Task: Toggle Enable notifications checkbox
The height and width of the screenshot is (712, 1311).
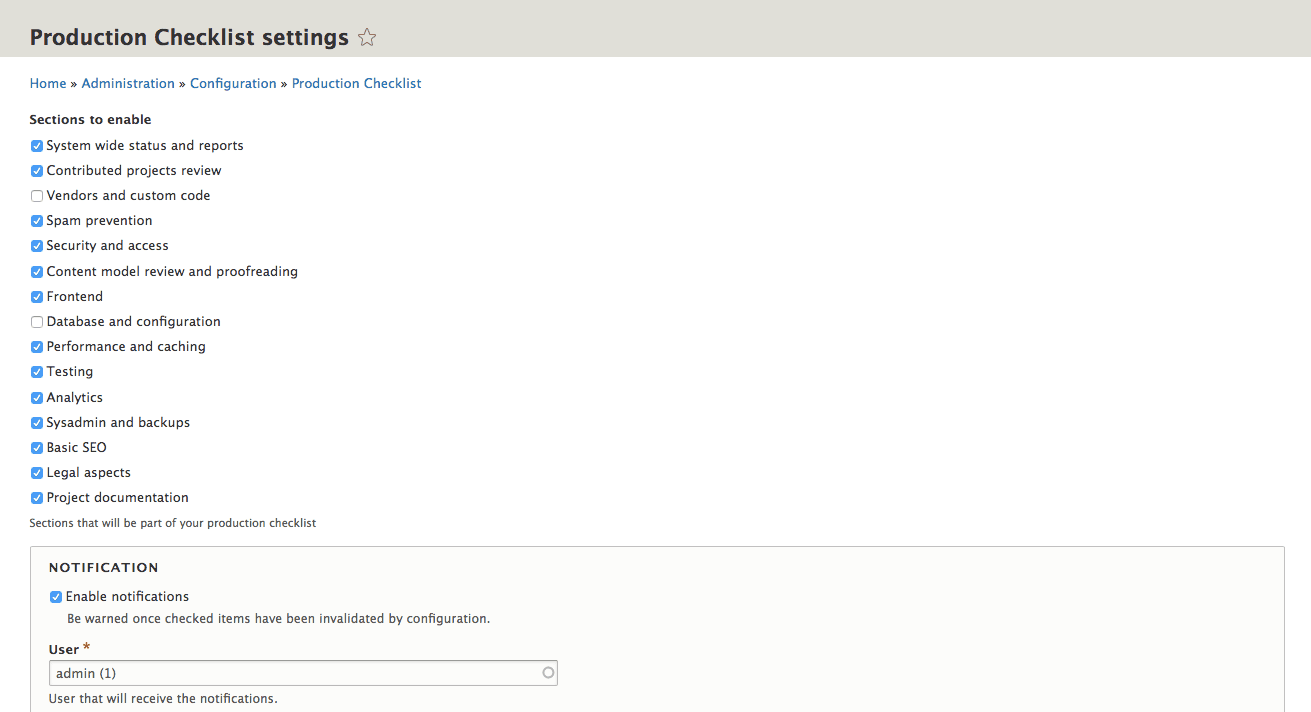Action: click(56, 597)
